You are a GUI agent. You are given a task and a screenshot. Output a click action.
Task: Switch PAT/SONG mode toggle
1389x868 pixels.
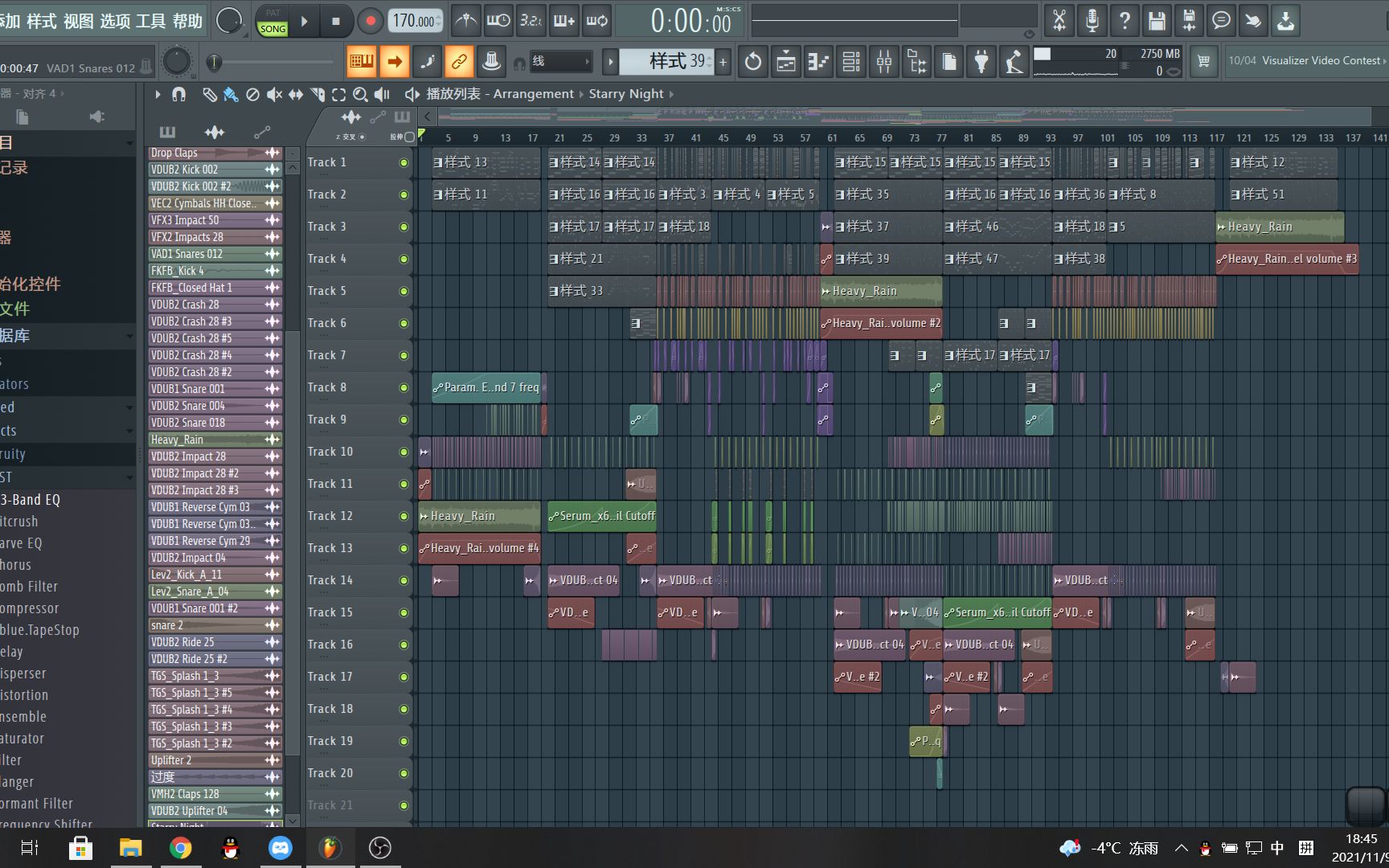point(272,22)
